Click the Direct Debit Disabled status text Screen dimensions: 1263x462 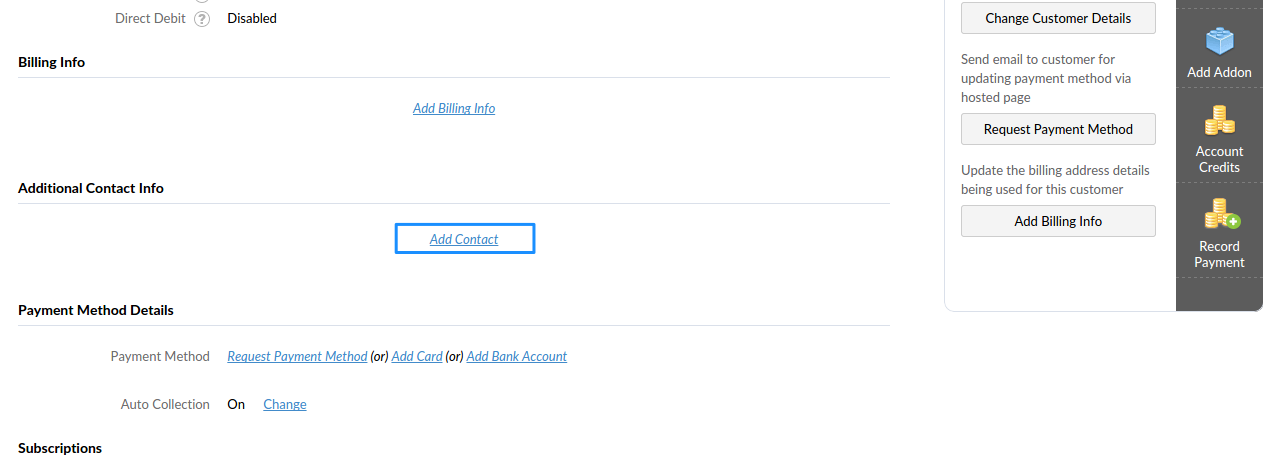pyautogui.click(x=252, y=18)
